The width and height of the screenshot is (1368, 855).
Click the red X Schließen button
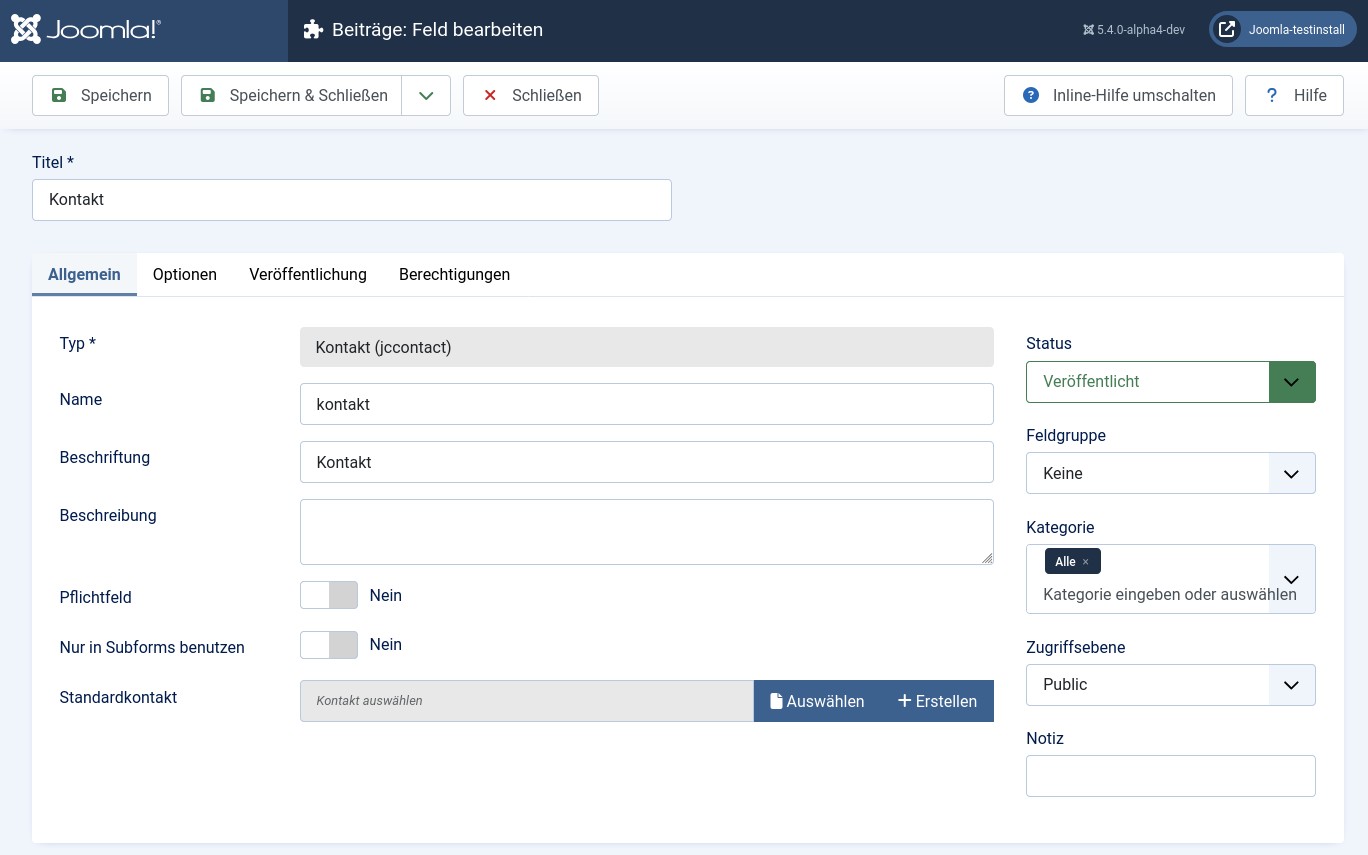coord(530,96)
